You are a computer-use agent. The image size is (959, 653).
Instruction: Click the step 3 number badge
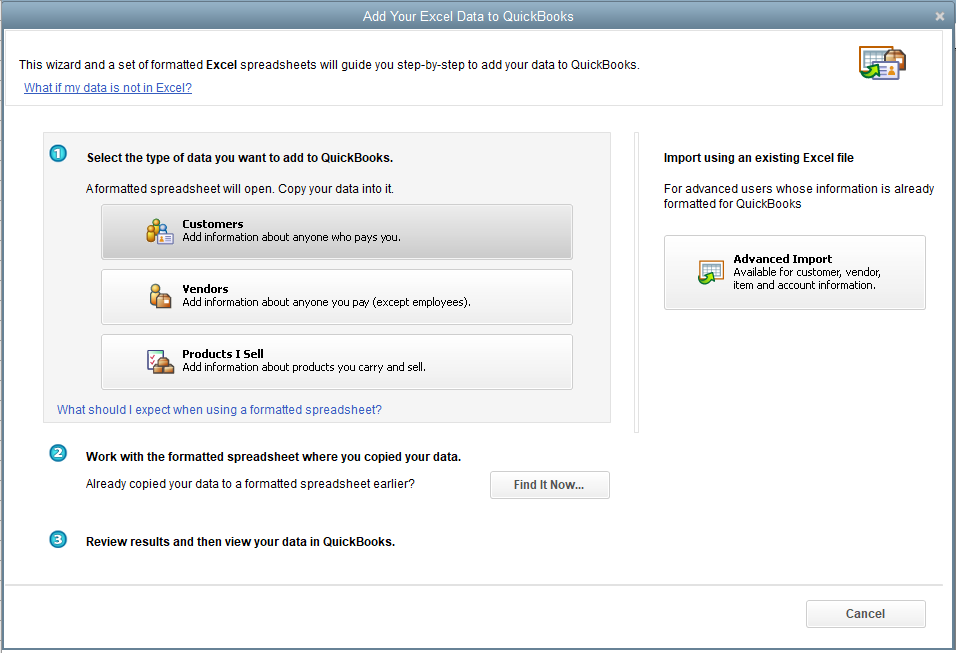coord(58,540)
